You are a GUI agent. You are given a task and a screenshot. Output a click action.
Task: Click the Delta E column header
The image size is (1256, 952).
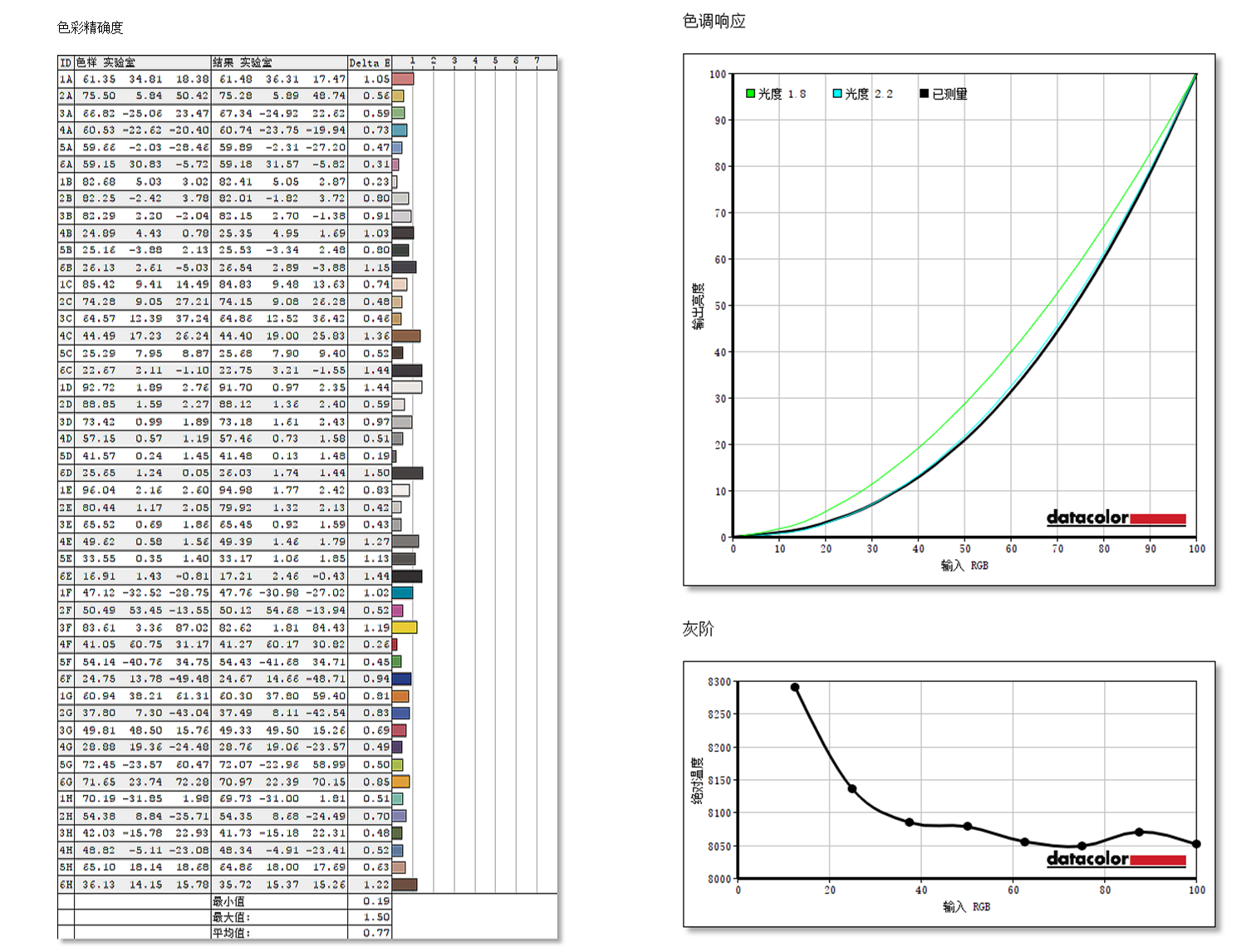(369, 63)
